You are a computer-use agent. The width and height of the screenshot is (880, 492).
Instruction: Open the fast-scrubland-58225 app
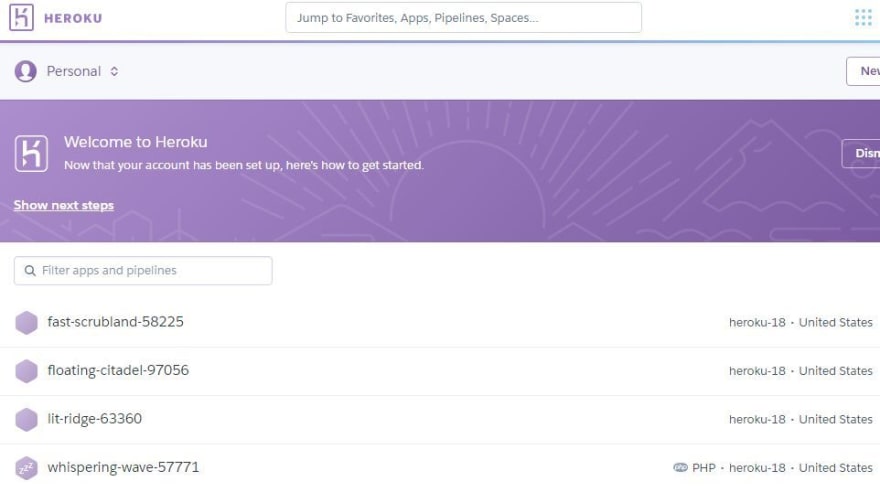coord(115,322)
